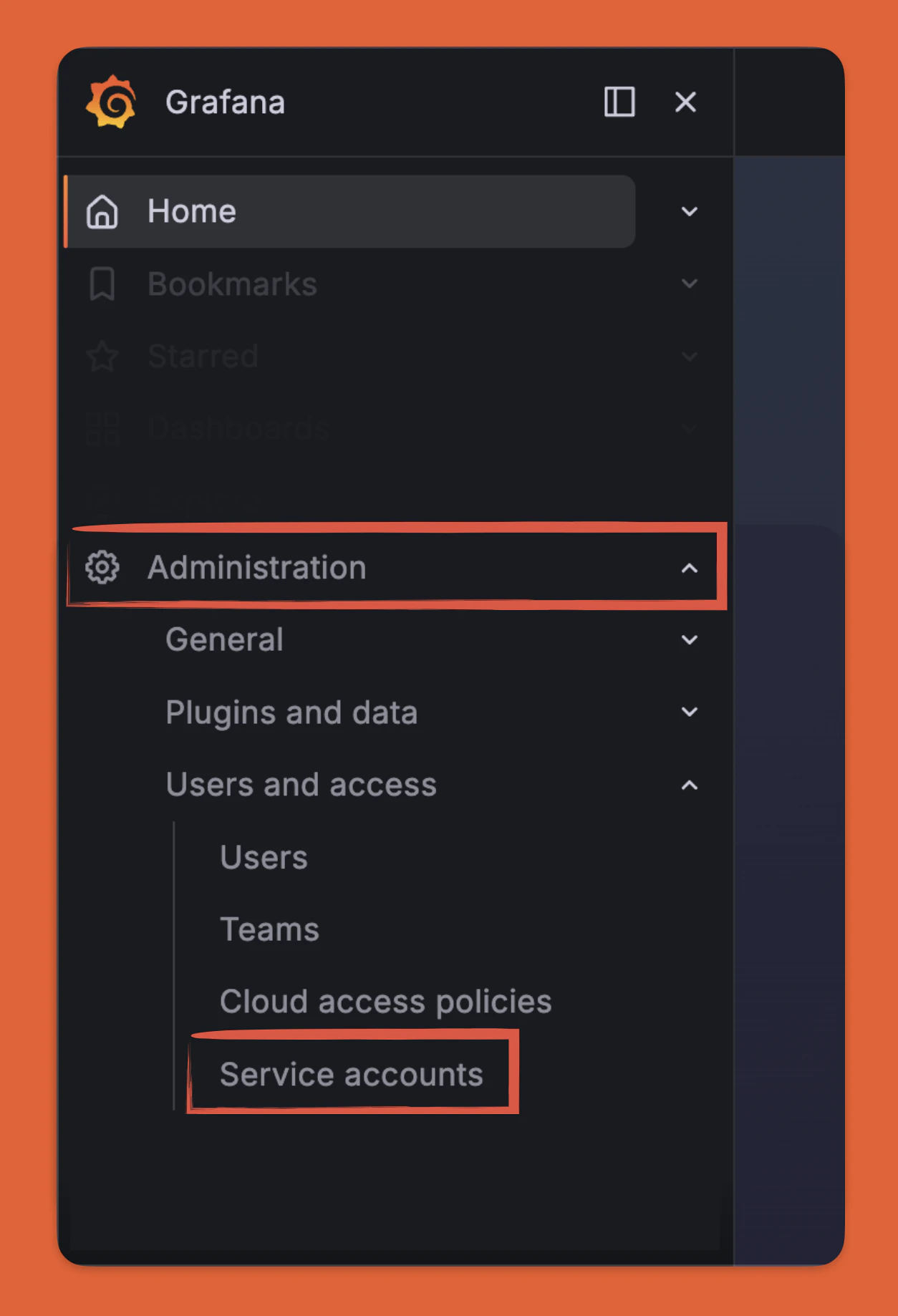
Task: Open Users and access submenu
Action: point(301,784)
